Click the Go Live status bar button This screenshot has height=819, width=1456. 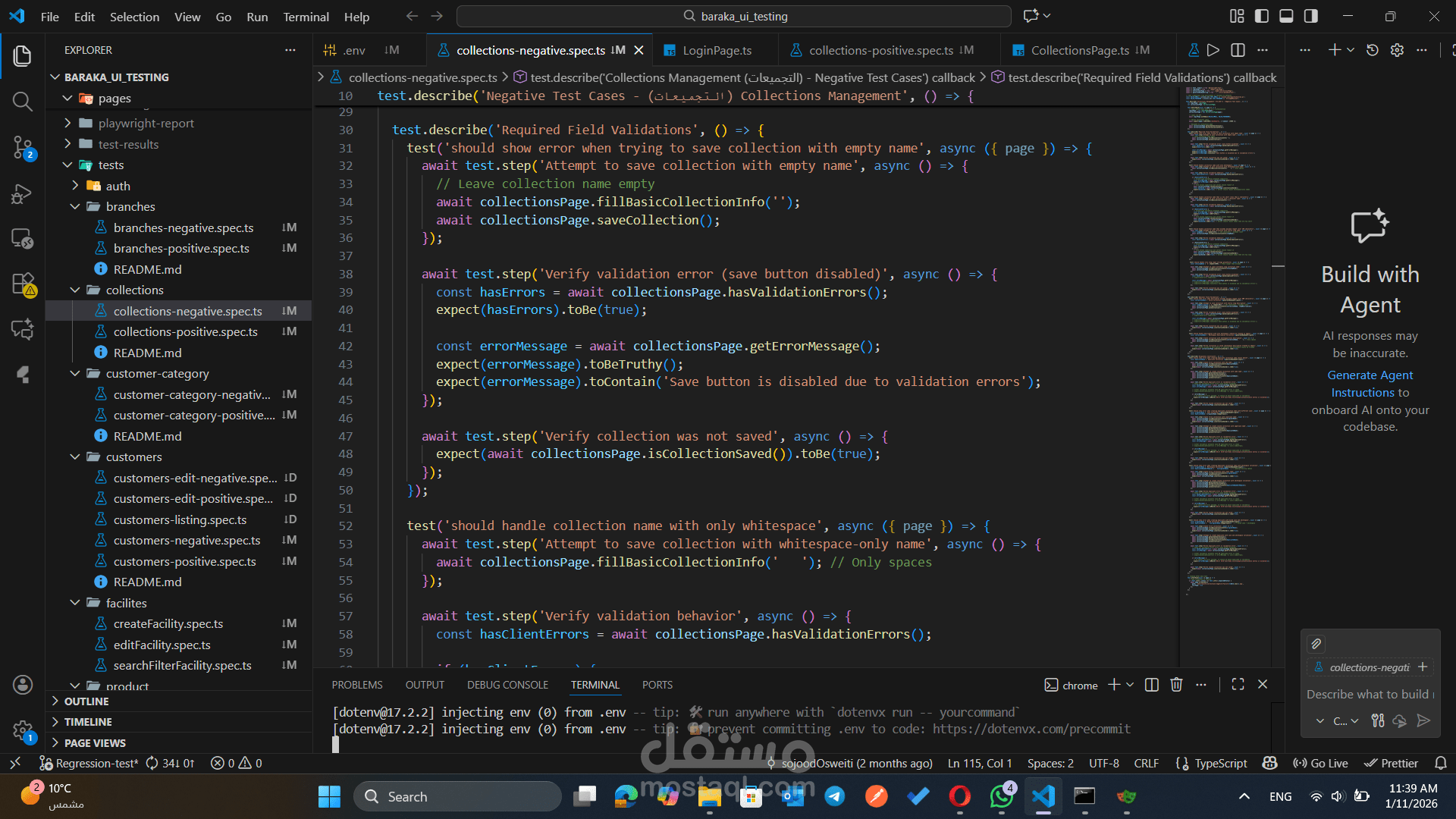pyautogui.click(x=1321, y=764)
